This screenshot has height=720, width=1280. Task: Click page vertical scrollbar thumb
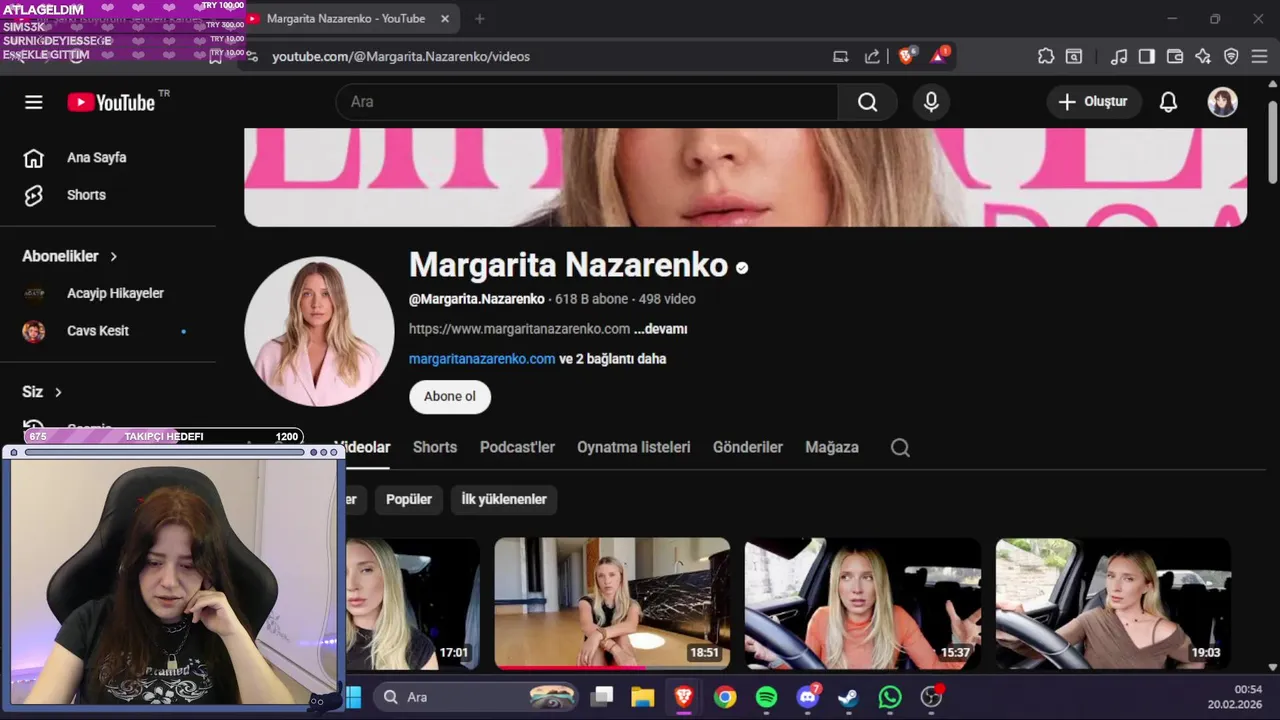click(x=1273, y=140)
